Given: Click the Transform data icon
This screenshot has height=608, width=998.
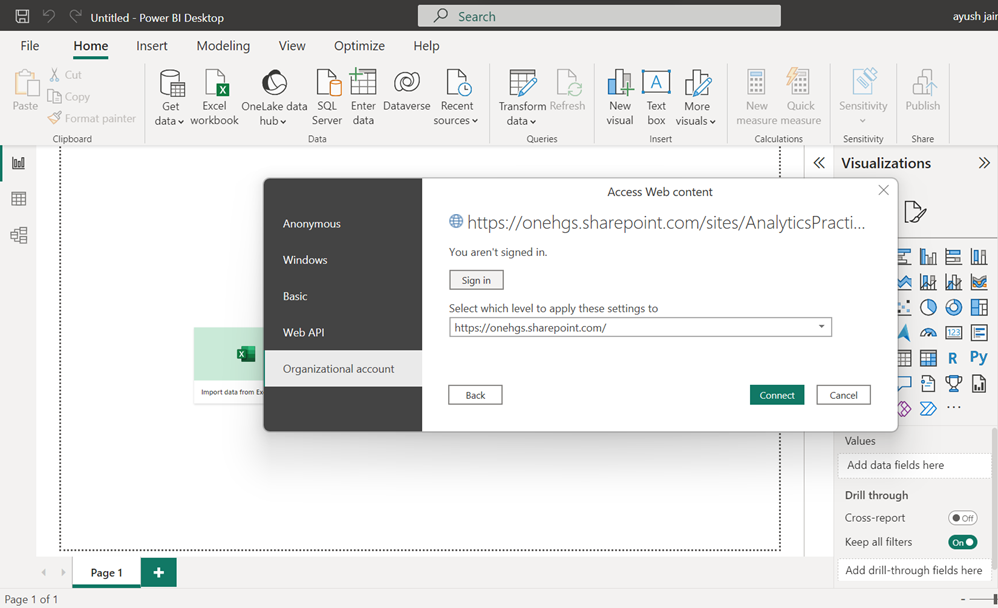Looking at the screenshot, I should tap(522, 83).
